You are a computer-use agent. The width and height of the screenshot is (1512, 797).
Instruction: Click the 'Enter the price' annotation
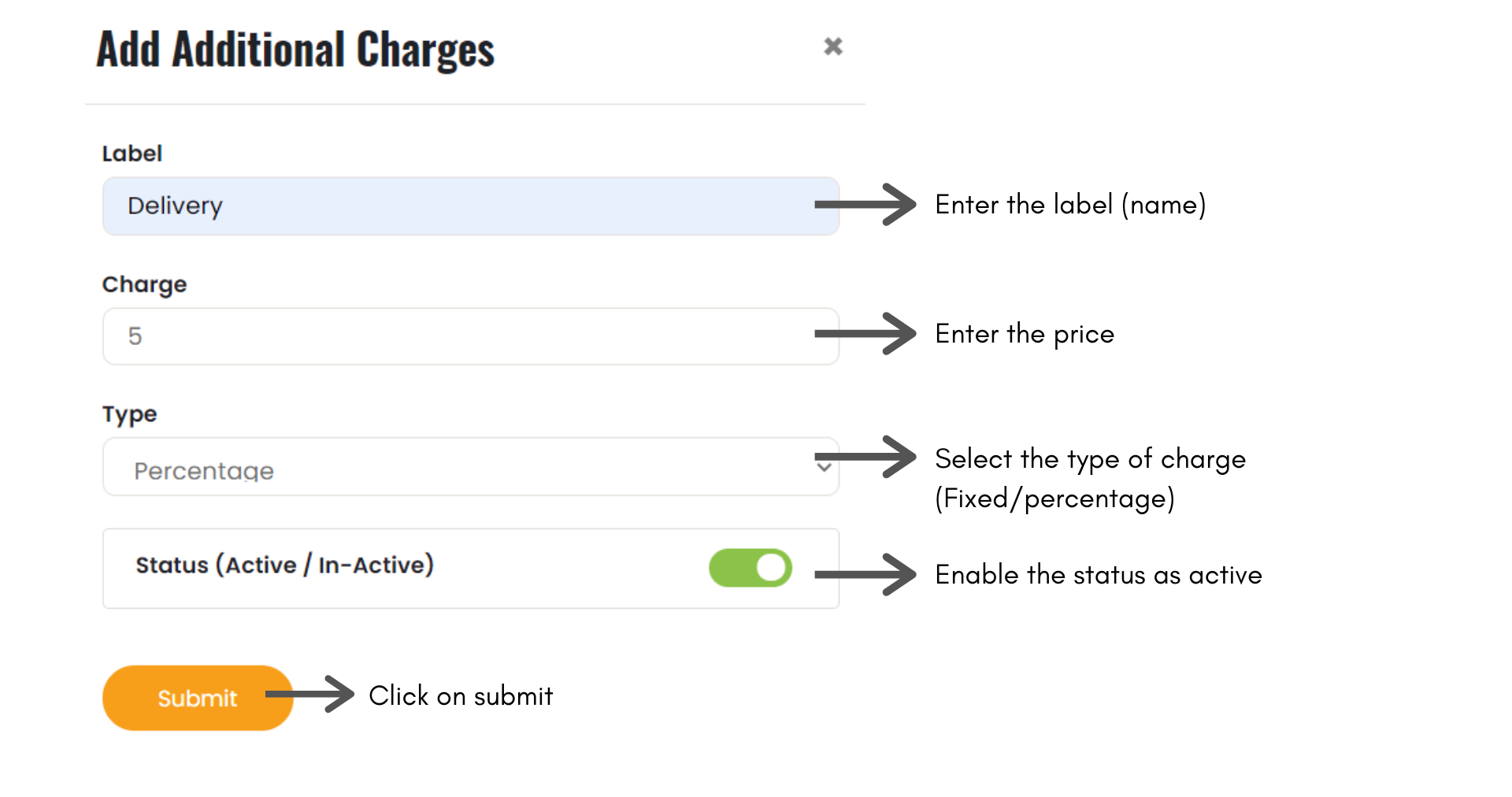[x=1025, y=334]
